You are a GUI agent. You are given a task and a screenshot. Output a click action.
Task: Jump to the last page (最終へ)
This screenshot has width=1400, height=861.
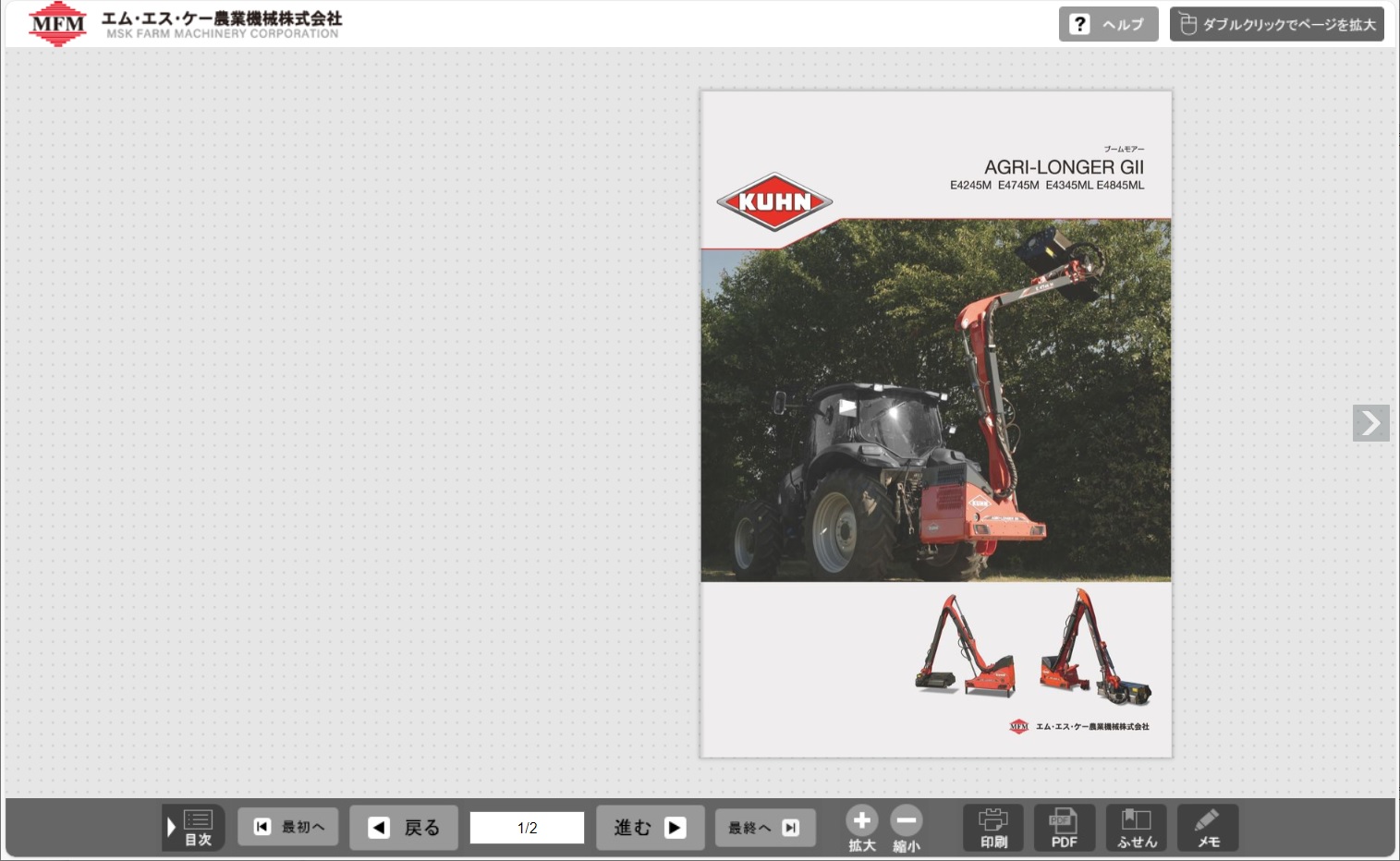[765, 828]
